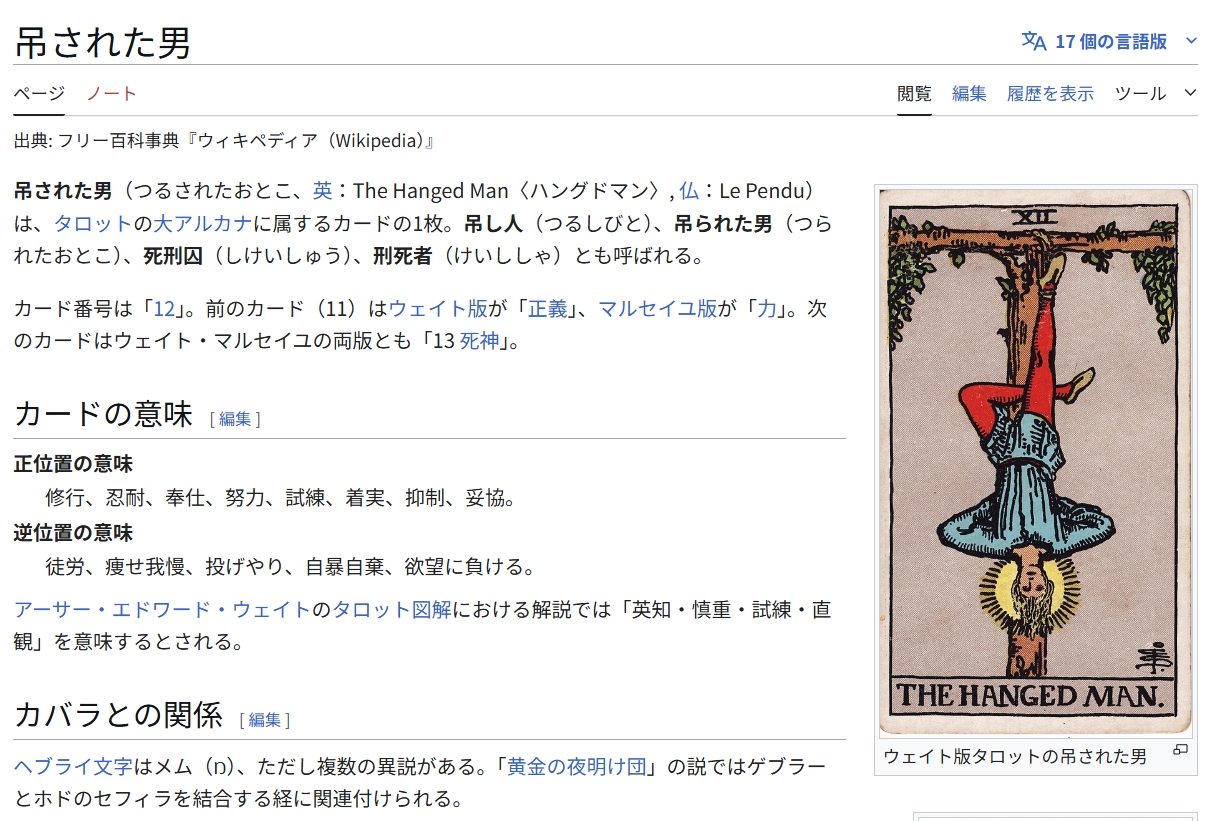Viewport: 1209px width, 821px height.
Task: Click the language translation icon
Action: tap(1033, 41)
